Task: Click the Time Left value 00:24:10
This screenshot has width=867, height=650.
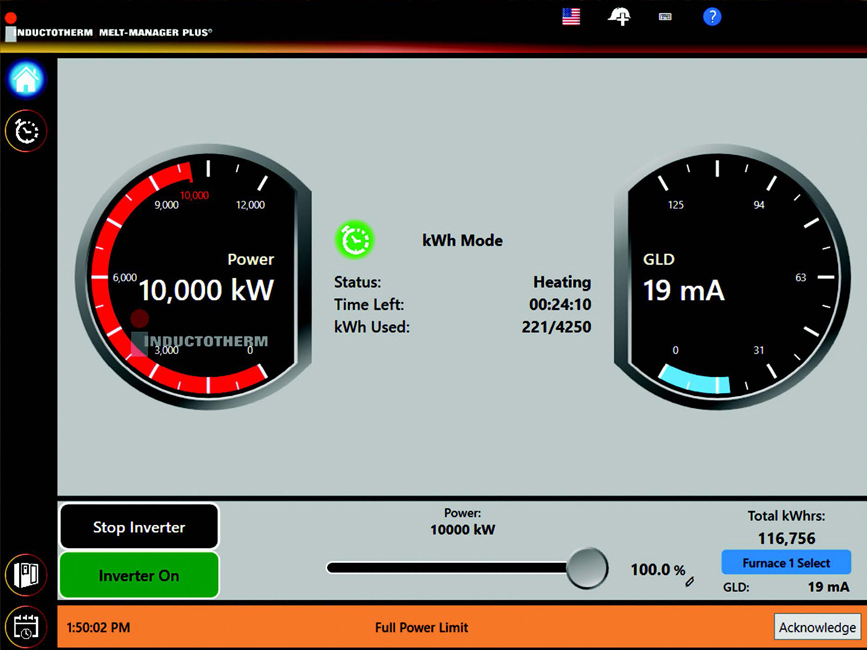Action: point(560,305)
